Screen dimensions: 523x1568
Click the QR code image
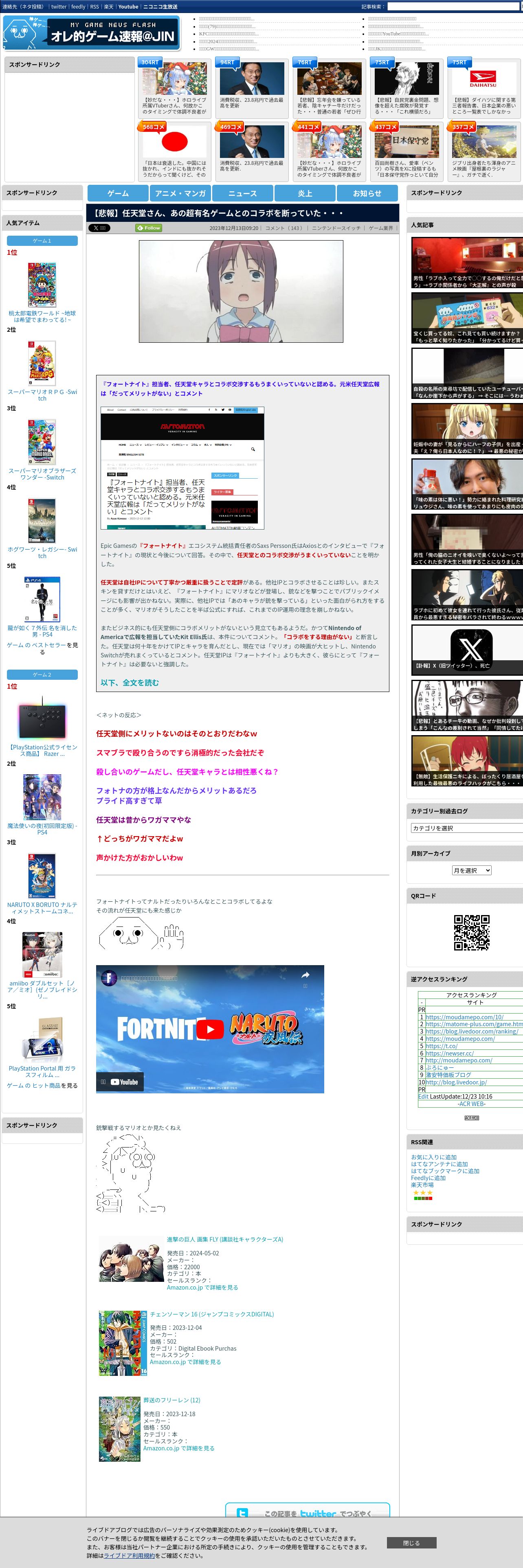(x=472, y=932)
